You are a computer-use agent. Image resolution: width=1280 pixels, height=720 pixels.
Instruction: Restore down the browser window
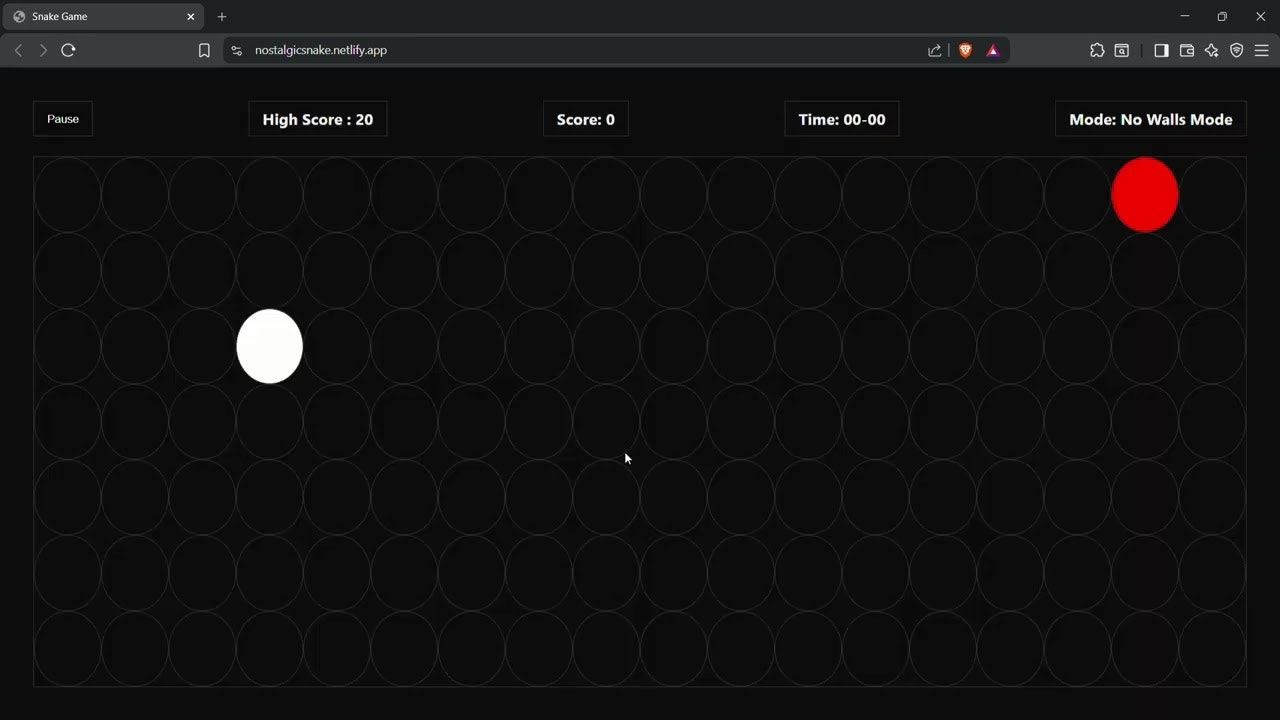click(1222, 17)
